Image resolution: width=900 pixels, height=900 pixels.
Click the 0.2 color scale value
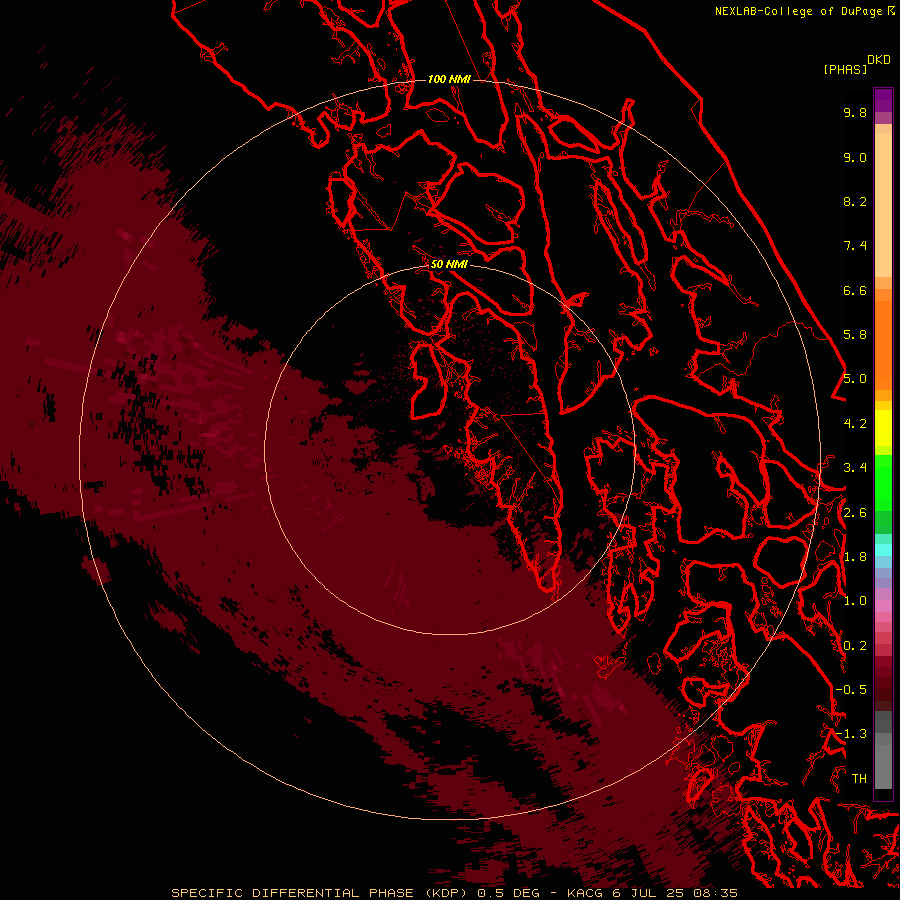pyautogui.click(x=855, y=646)
